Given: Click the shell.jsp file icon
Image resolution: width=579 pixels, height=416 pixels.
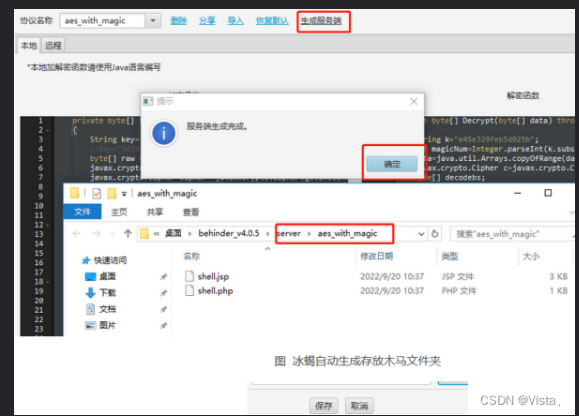Looking at the screenshot, I should pyautogui.click(x=189, y=276).
